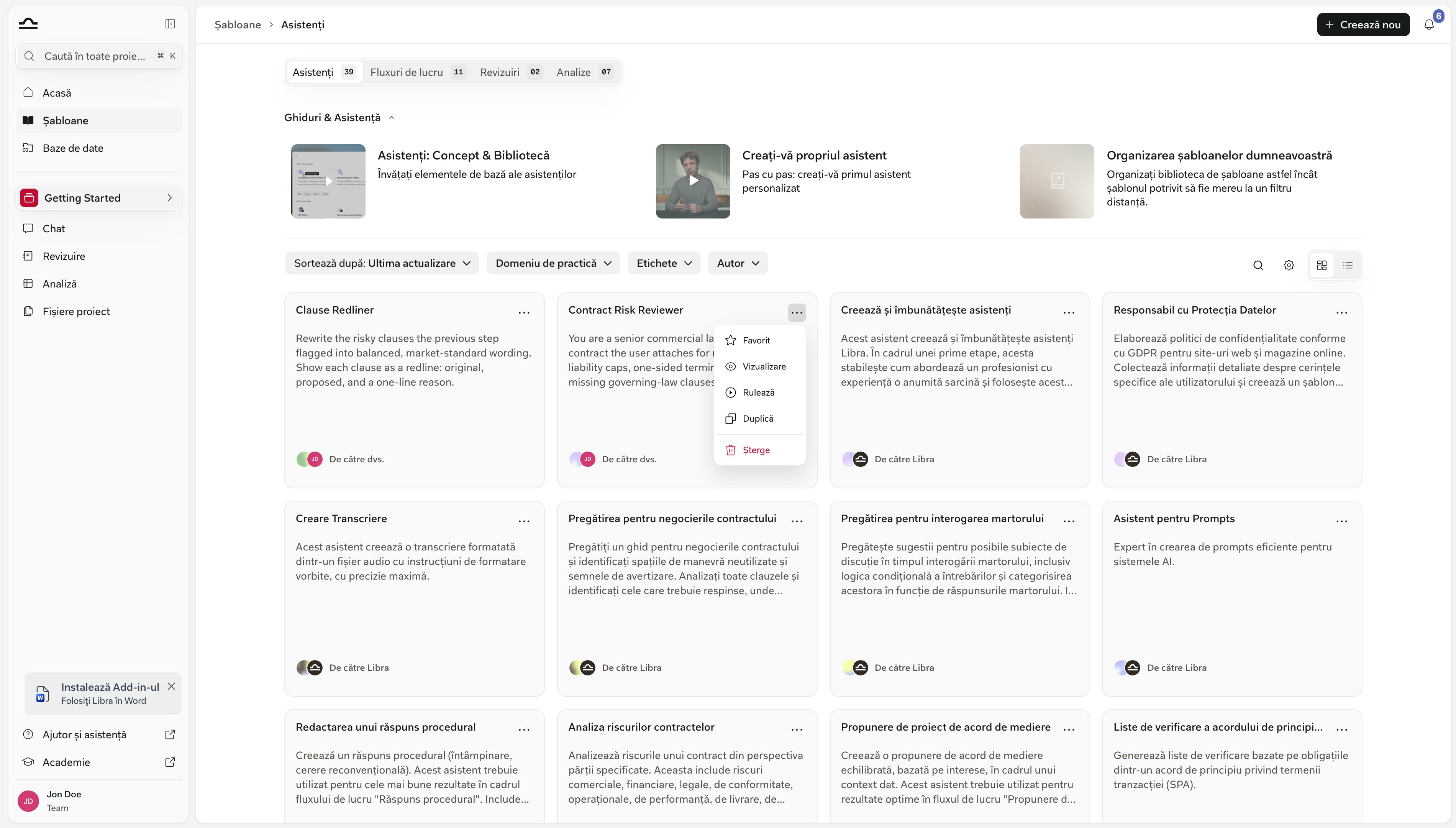The image size is (1456, 828).
Task: Open the gear settings for the card list
Action: coord(1288,265)
